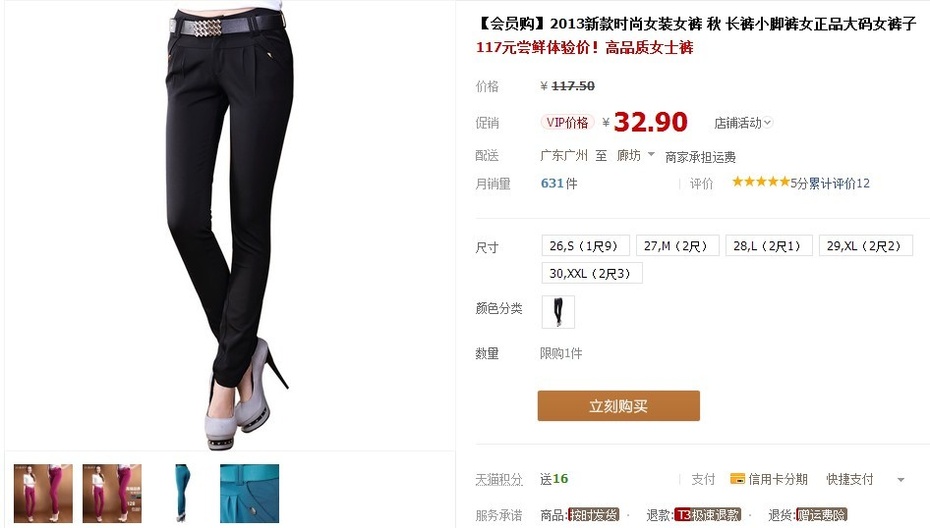Open the 累计评价12 reviews link
The height and width of the screenshot is (528, 930).
(x=839, y=183)
